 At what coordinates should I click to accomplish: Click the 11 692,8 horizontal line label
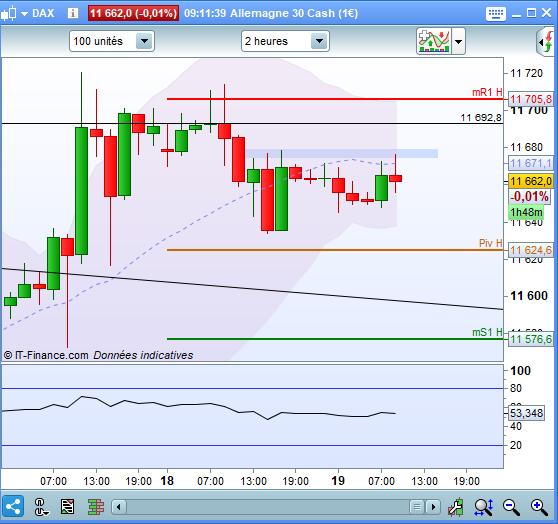[x=481, y=117]
